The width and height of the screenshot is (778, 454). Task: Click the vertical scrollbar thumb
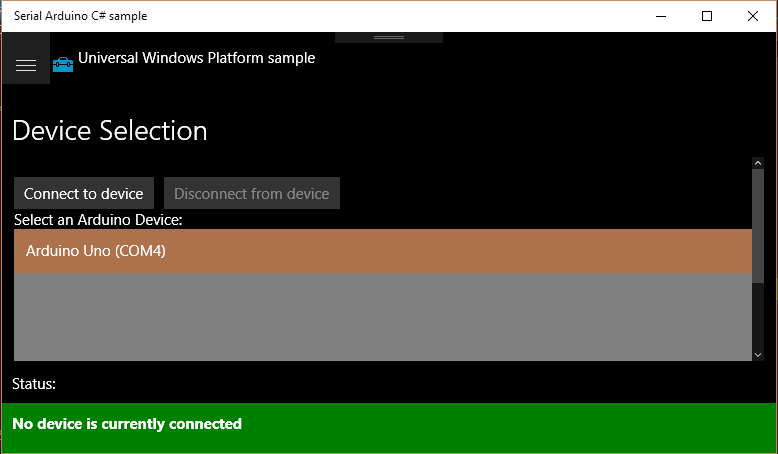(x=758, y=226)
